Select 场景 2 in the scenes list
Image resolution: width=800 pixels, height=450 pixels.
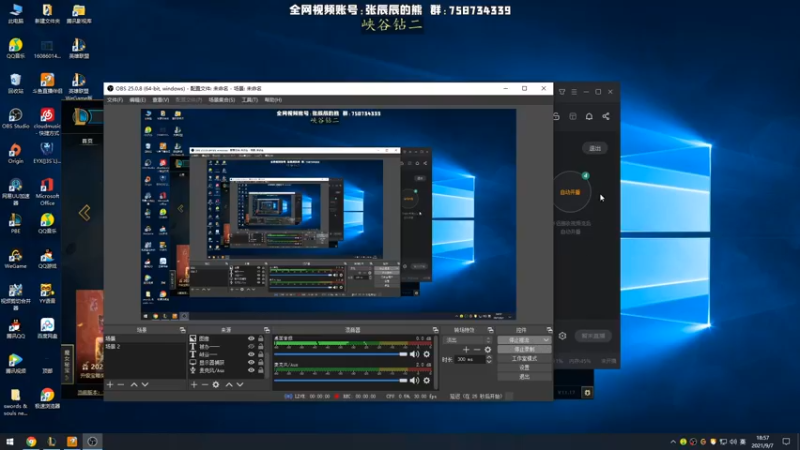click(x=145, y=346)
